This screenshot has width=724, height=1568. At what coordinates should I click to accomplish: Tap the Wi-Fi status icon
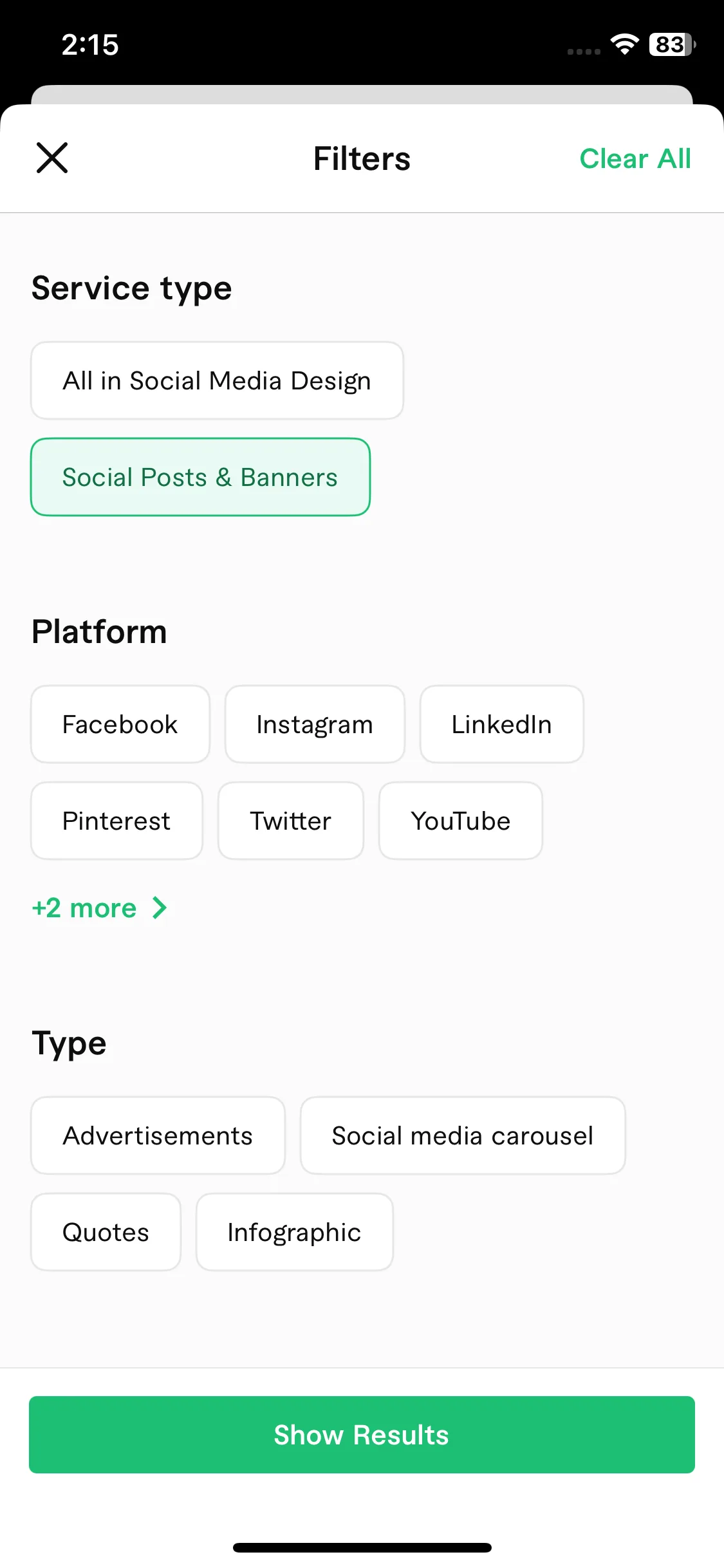click(624, 44)
